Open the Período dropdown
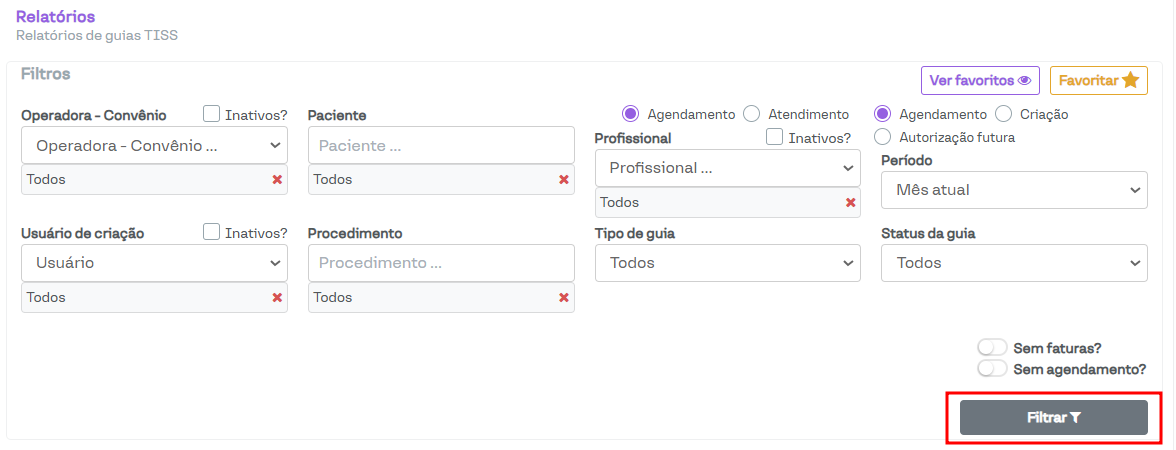 pos(1014,190)
